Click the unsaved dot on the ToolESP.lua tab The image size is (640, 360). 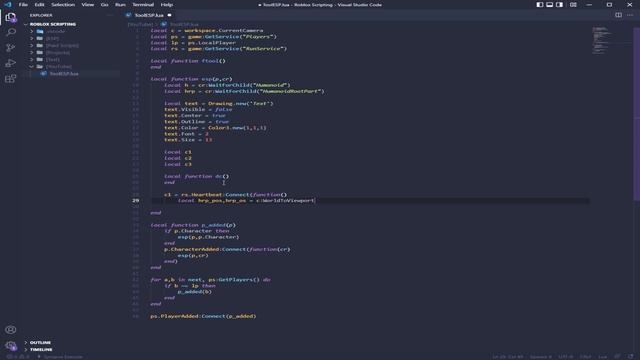coord(169,15)
